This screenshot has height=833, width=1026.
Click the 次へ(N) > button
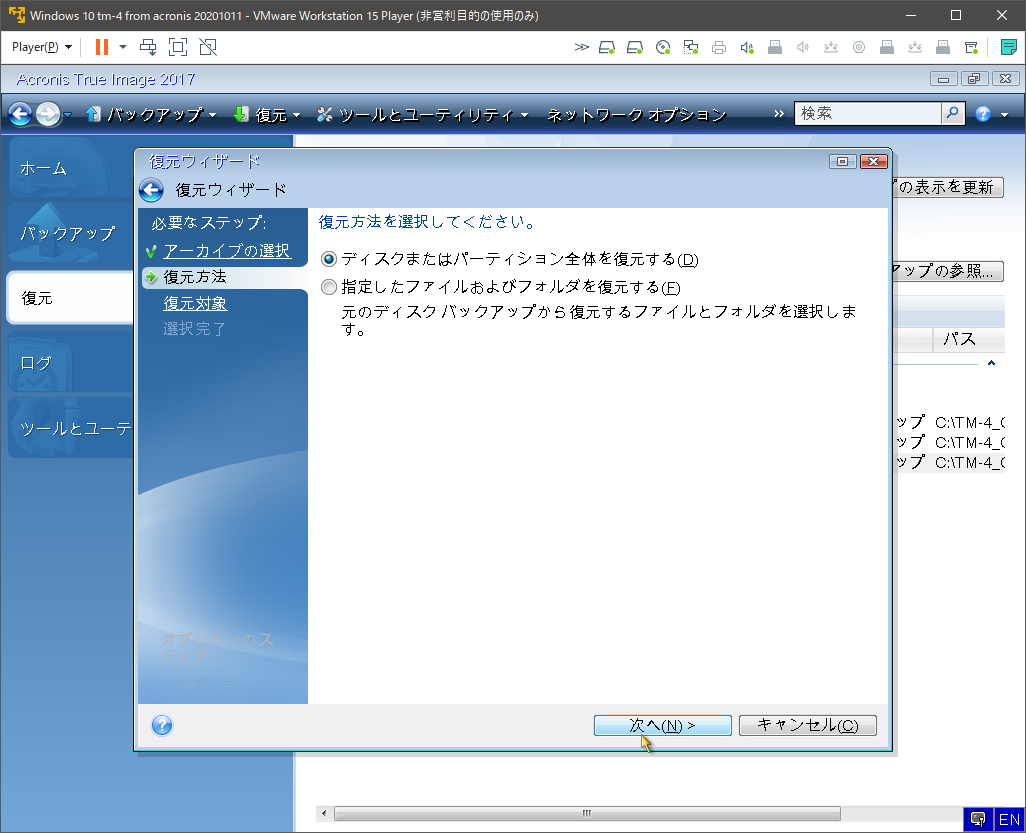(x=662, y=725)
